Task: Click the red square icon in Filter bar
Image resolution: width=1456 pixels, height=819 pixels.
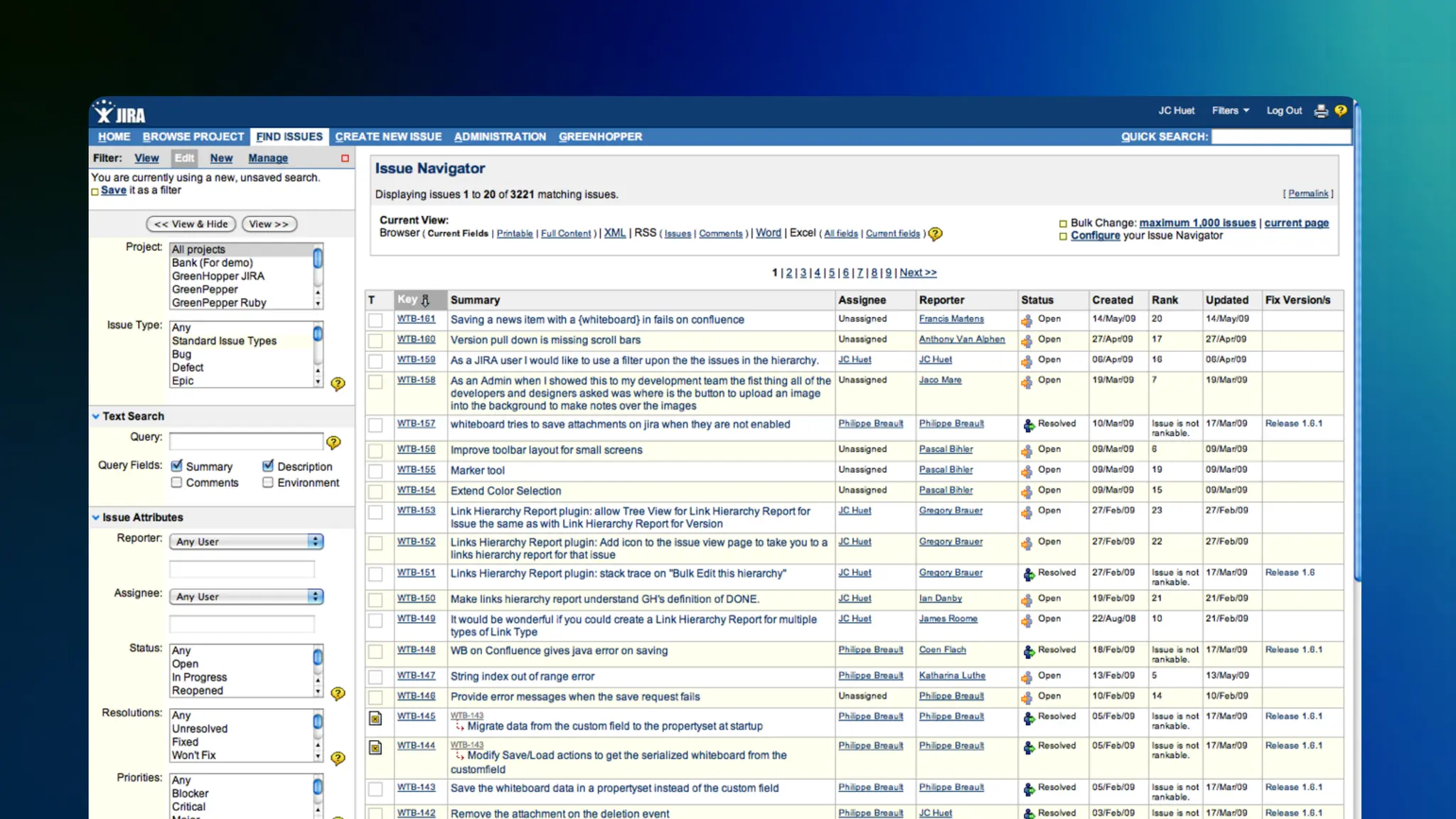Action: 345,159
